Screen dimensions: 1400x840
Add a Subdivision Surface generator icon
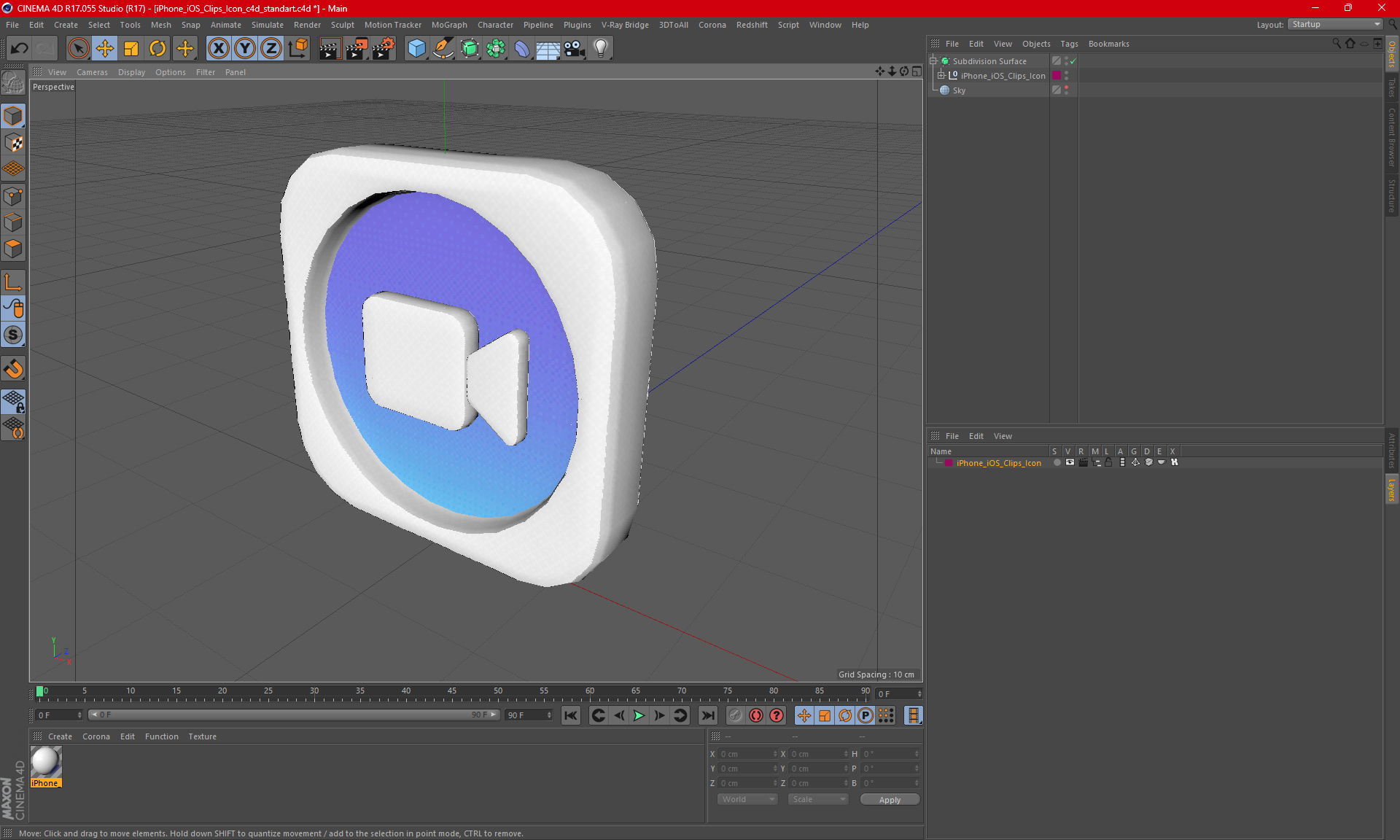pos(470,48)
